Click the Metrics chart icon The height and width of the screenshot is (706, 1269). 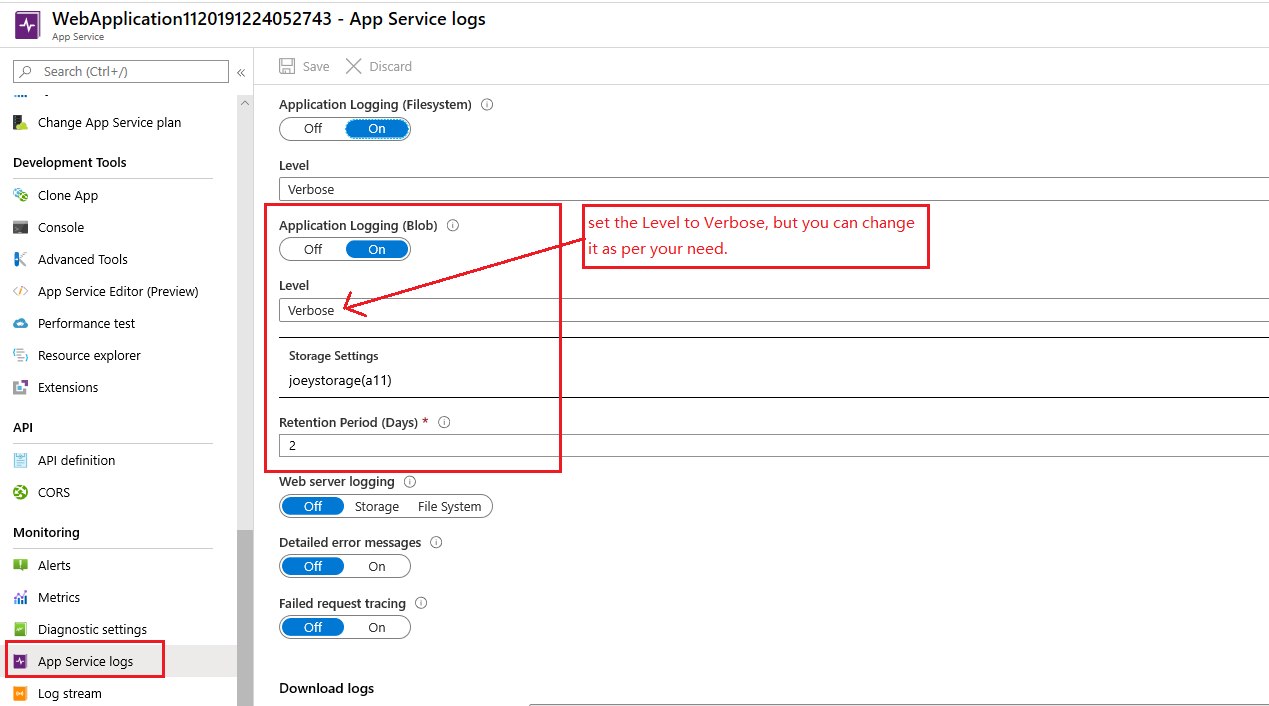[x=20, y=597]
